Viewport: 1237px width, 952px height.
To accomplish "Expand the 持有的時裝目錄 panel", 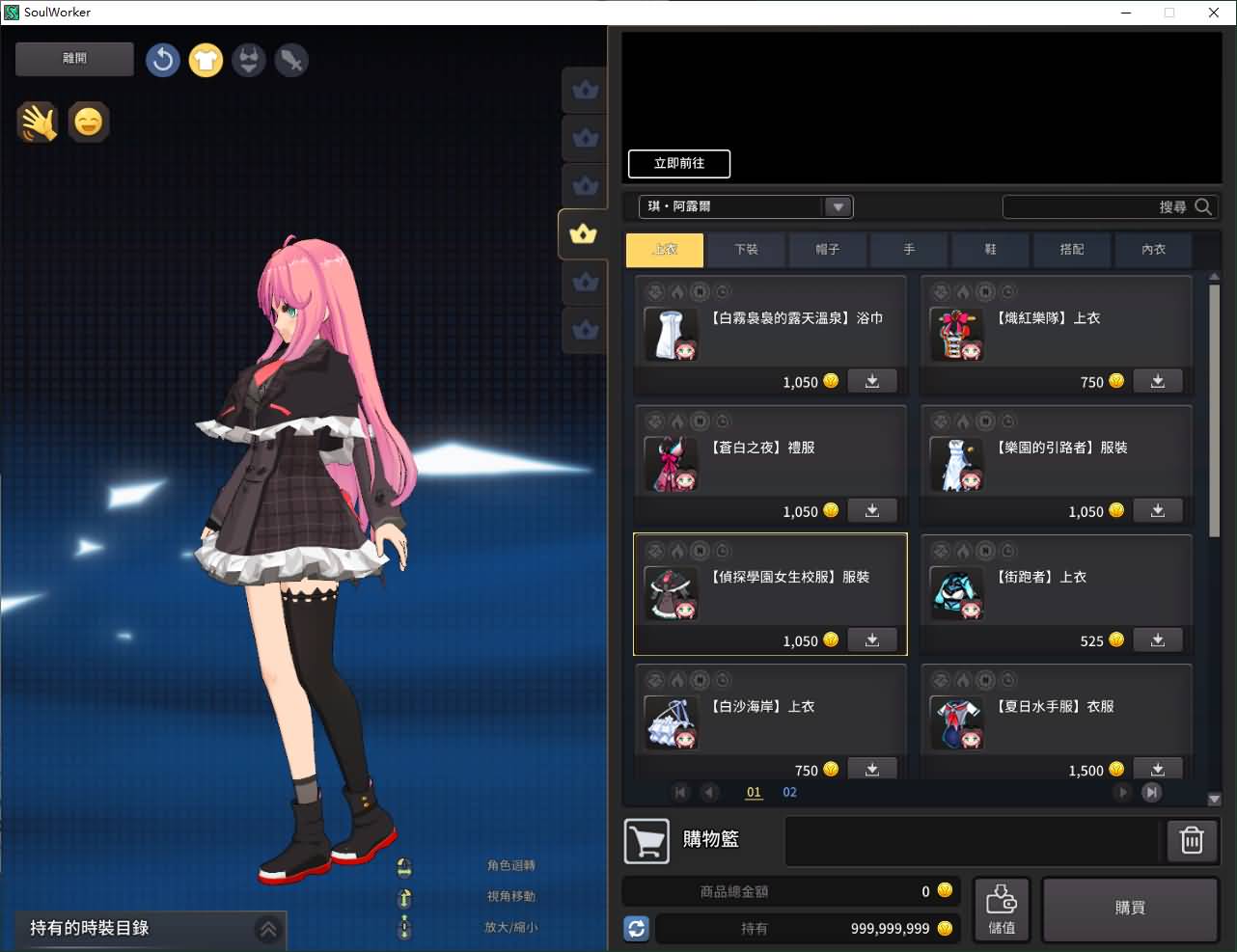I will point(268,929).
